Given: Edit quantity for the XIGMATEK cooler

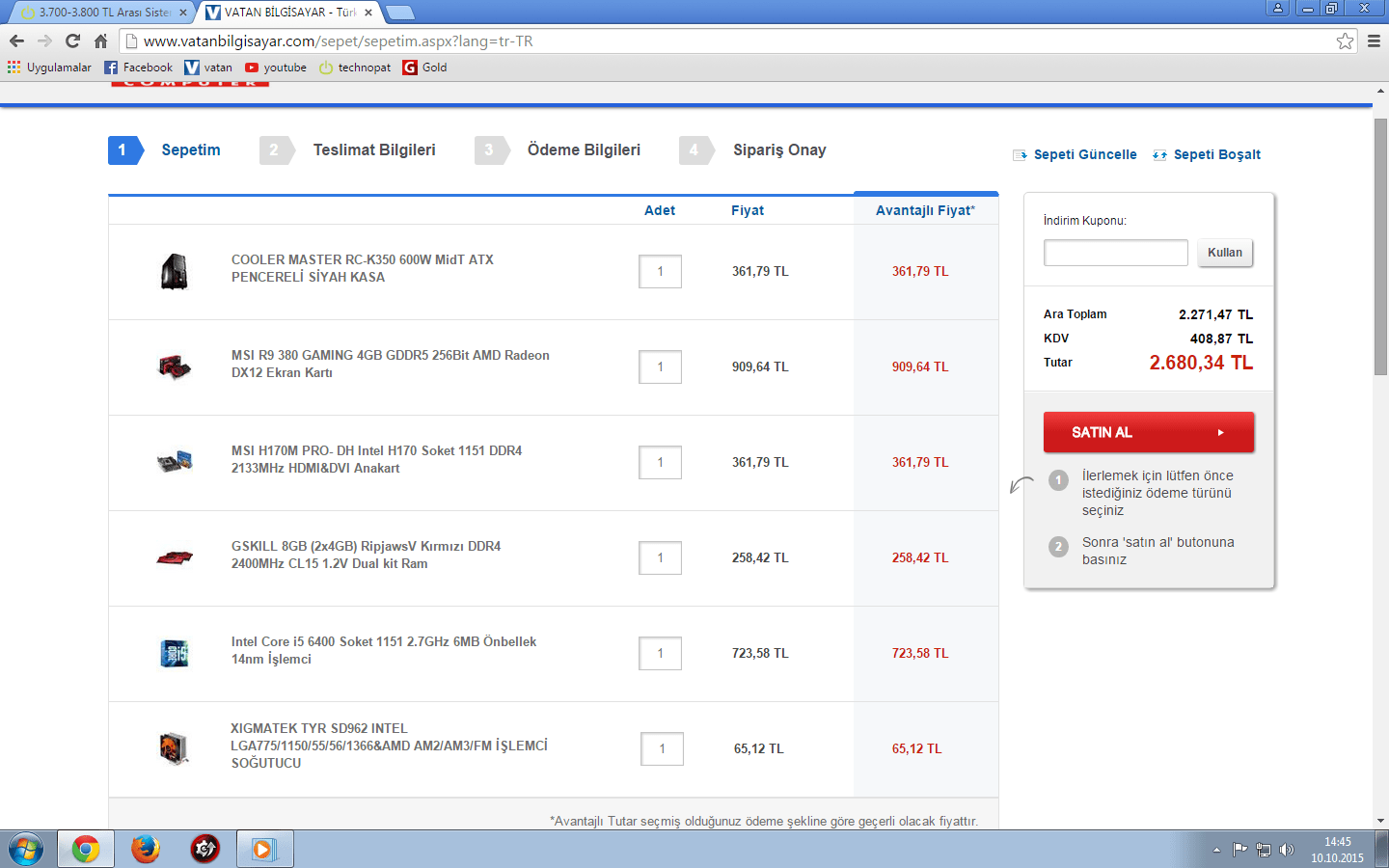Looking at the screenshot, I should (x=662, y=748).
